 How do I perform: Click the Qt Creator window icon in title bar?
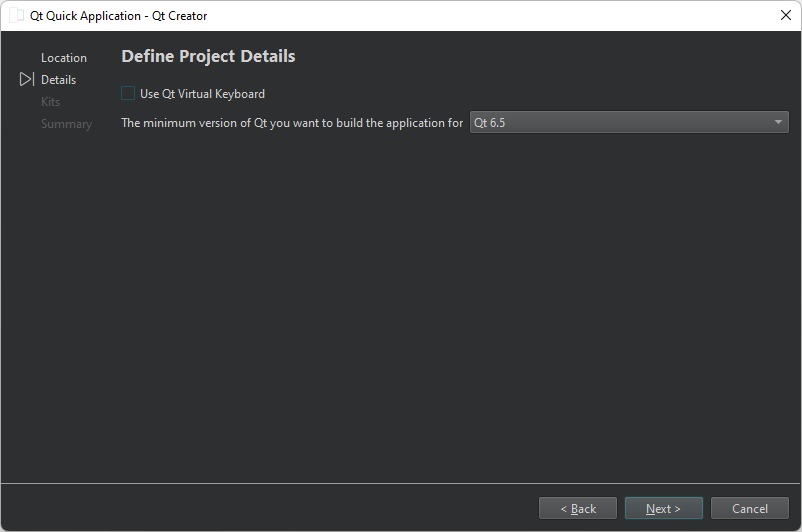(x=16, y=16)
